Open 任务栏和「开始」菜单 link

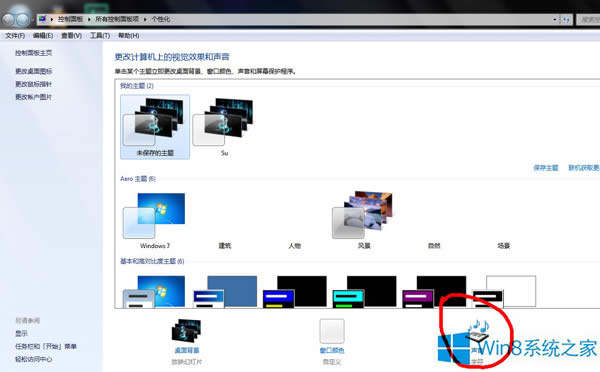pyautogui.click(x=46, y=346)
